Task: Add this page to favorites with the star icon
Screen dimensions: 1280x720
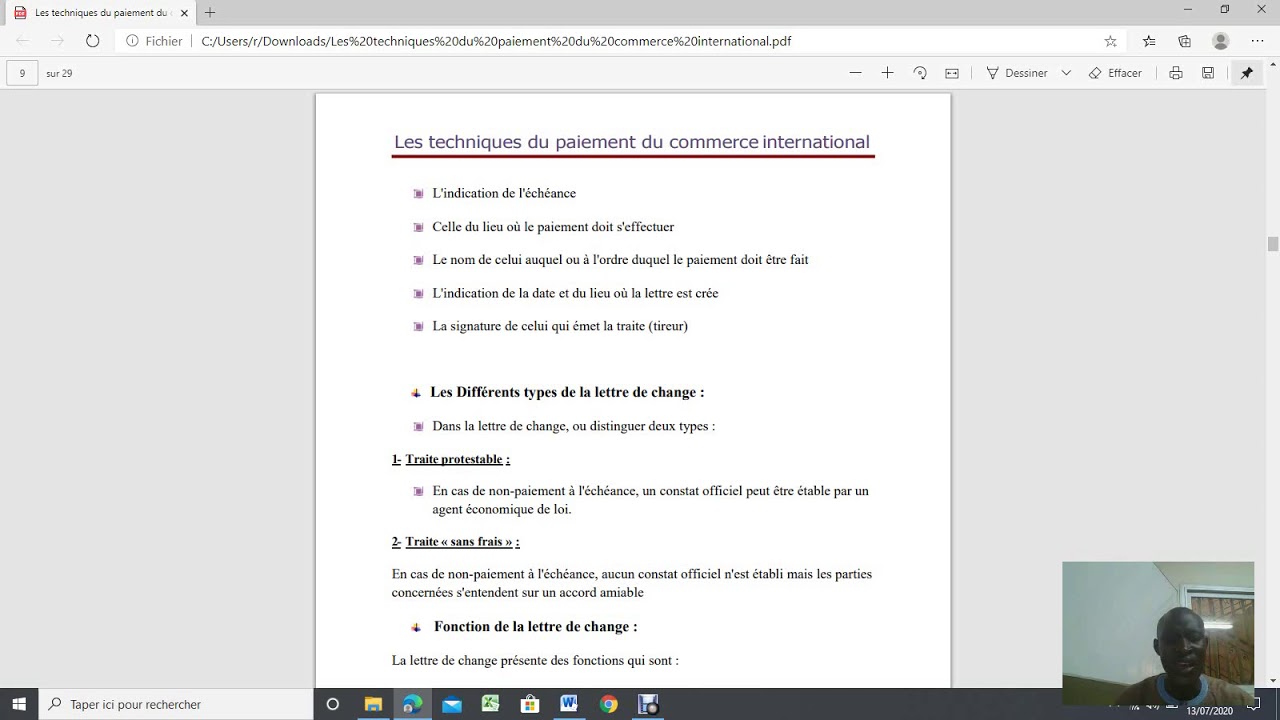Action: [x=1110, y=41]
